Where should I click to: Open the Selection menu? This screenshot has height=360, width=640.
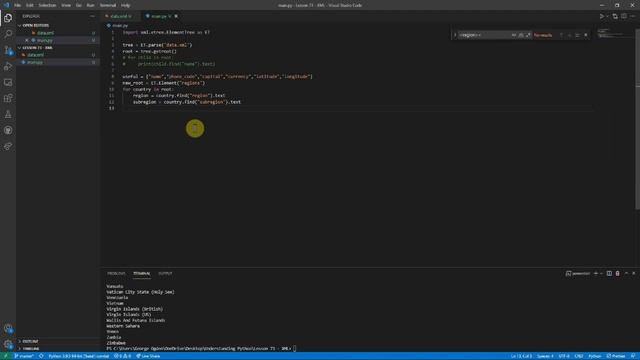47,5
